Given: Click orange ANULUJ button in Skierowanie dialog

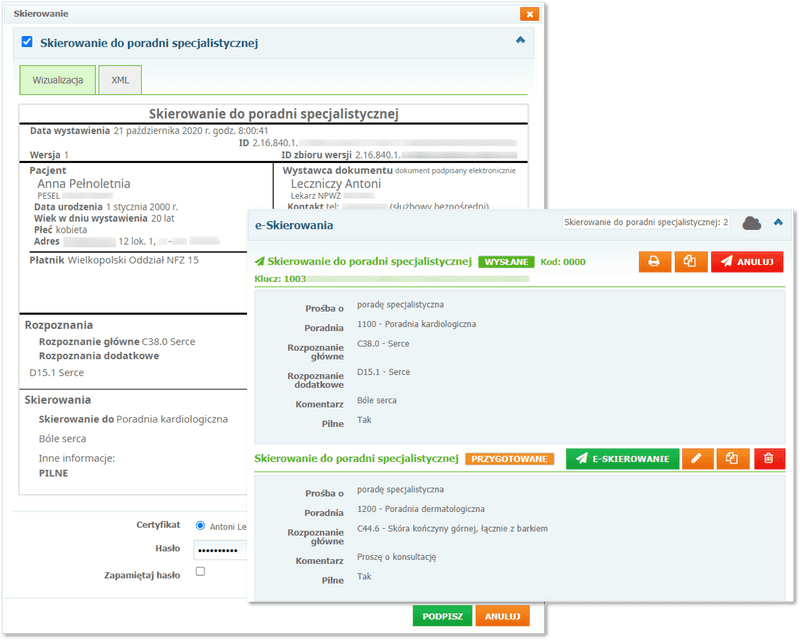Looking at the screenshot, I should [x=503, y=616].
